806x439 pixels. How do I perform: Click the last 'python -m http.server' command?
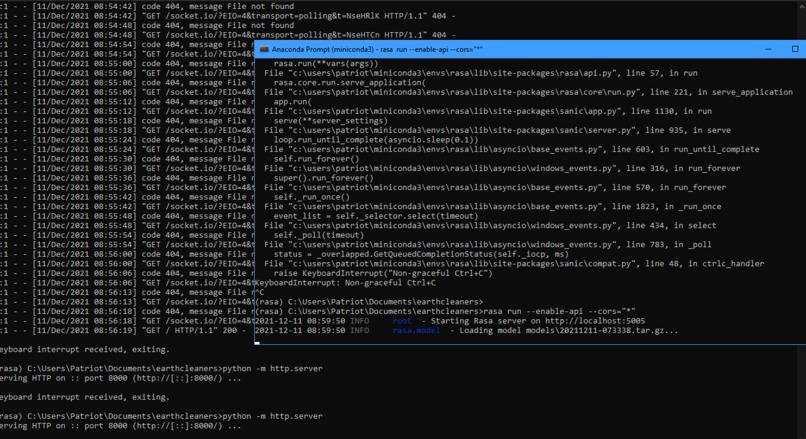(272, 416)
